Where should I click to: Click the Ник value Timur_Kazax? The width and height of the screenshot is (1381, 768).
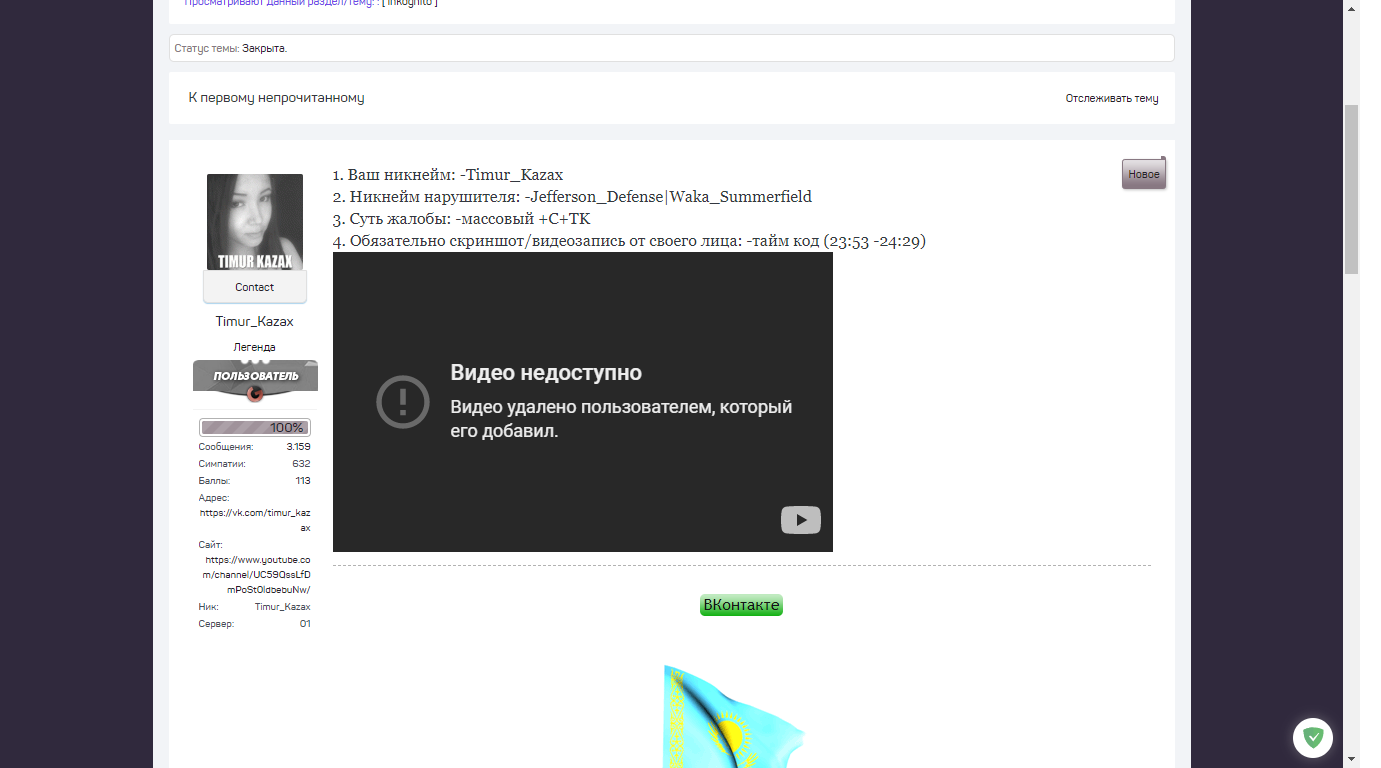pos(282,607)
